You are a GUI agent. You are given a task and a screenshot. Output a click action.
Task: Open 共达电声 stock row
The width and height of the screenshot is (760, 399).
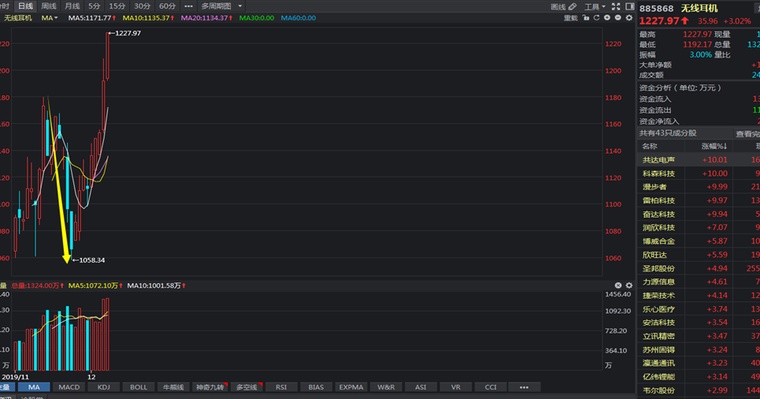(x=698, y=160)
